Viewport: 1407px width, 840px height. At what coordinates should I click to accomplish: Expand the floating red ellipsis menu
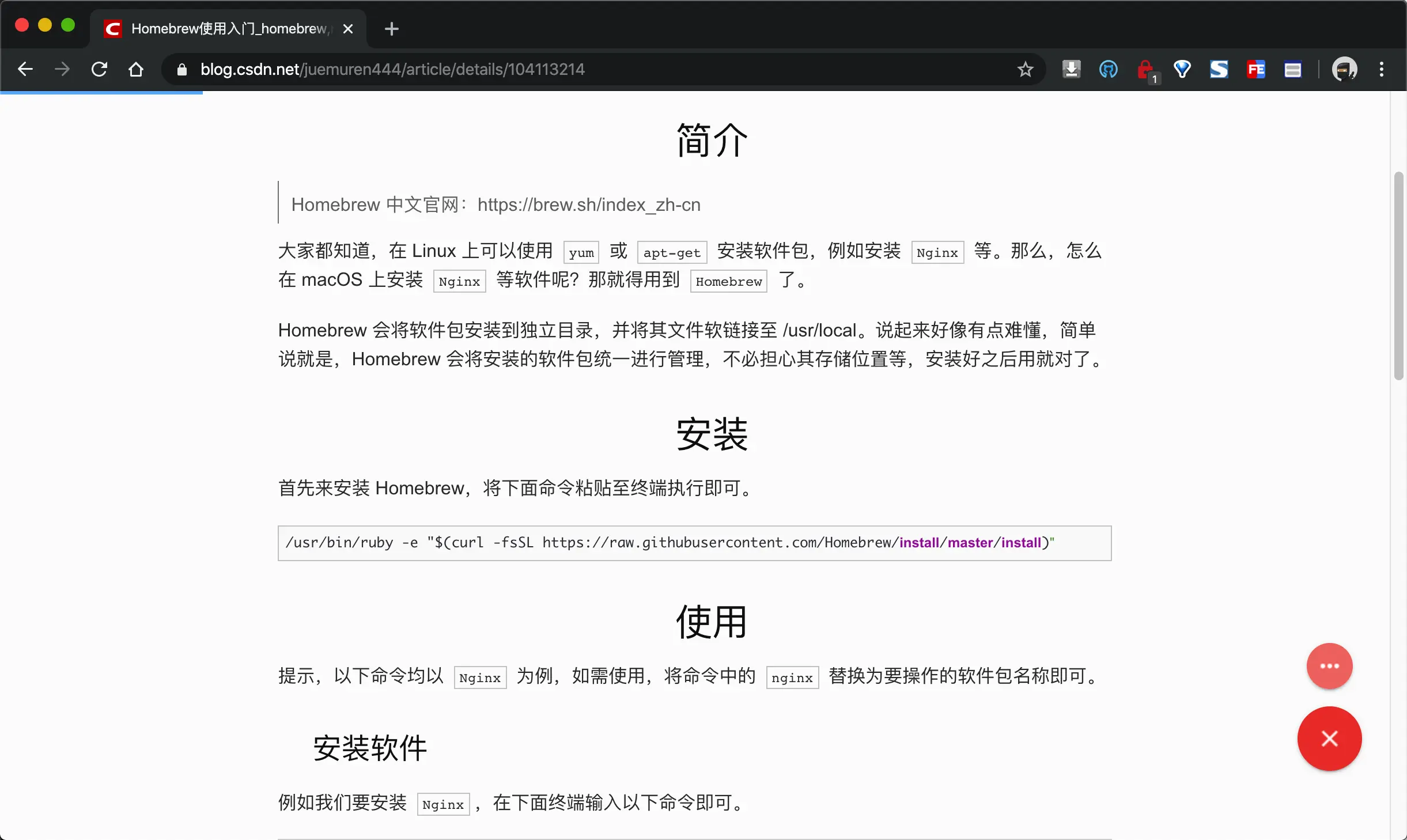tap(1329, 666)
